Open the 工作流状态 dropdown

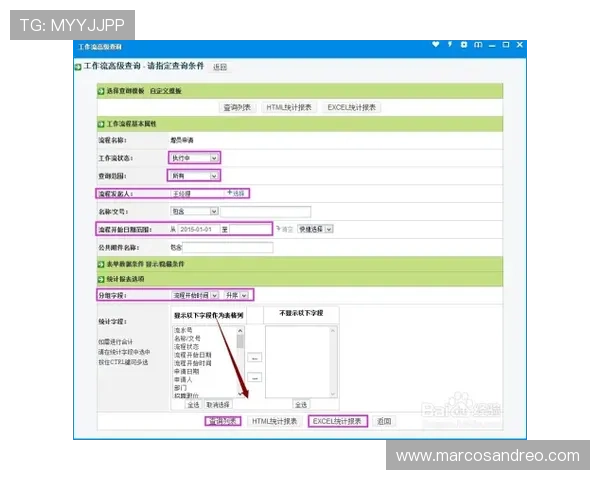point(194,158)
